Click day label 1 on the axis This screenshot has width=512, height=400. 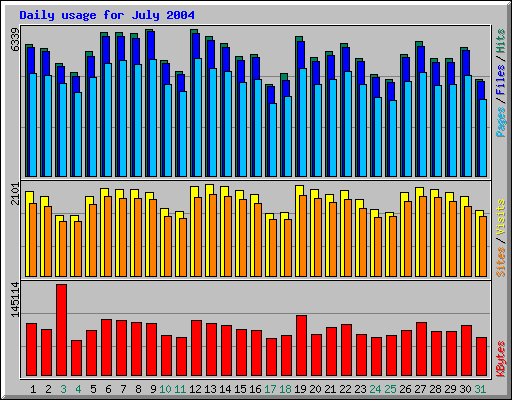point(33,389)
